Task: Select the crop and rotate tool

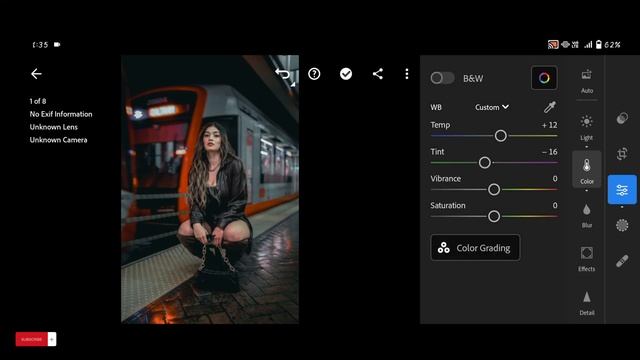Action: click(622, 154)
